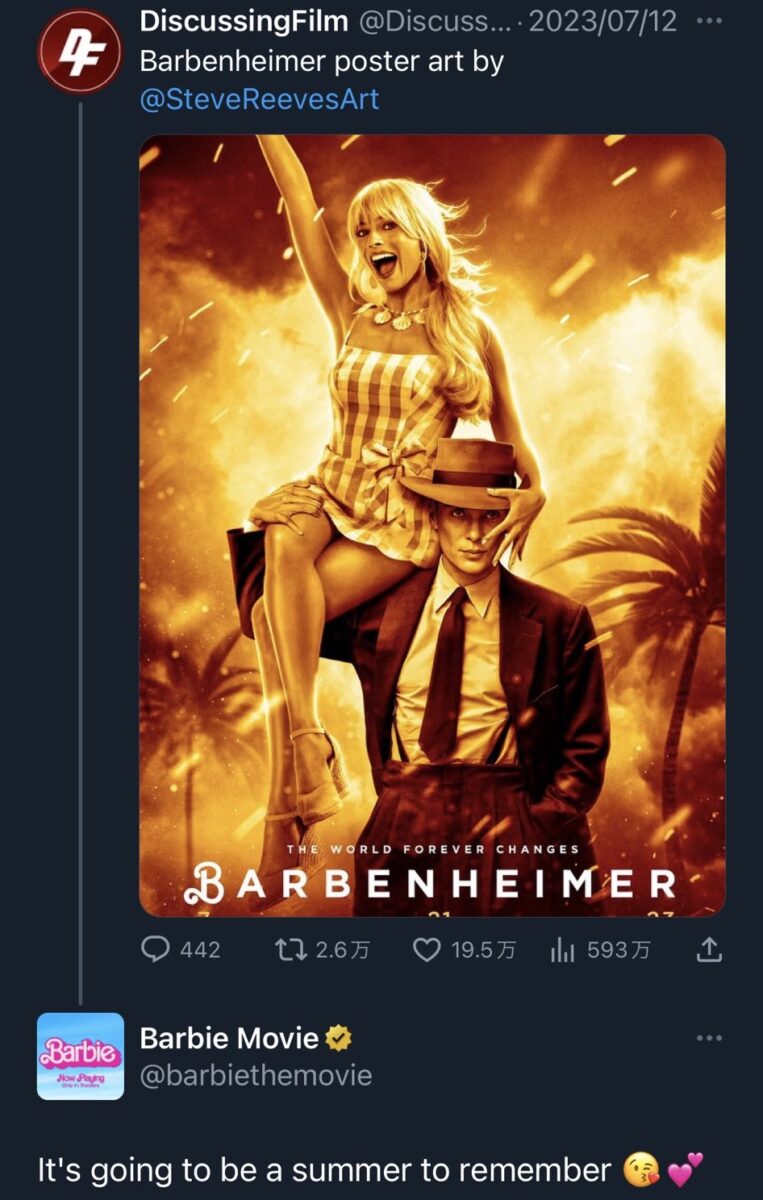
Task: Click the gold verified badge
Action: (339, 1039)
